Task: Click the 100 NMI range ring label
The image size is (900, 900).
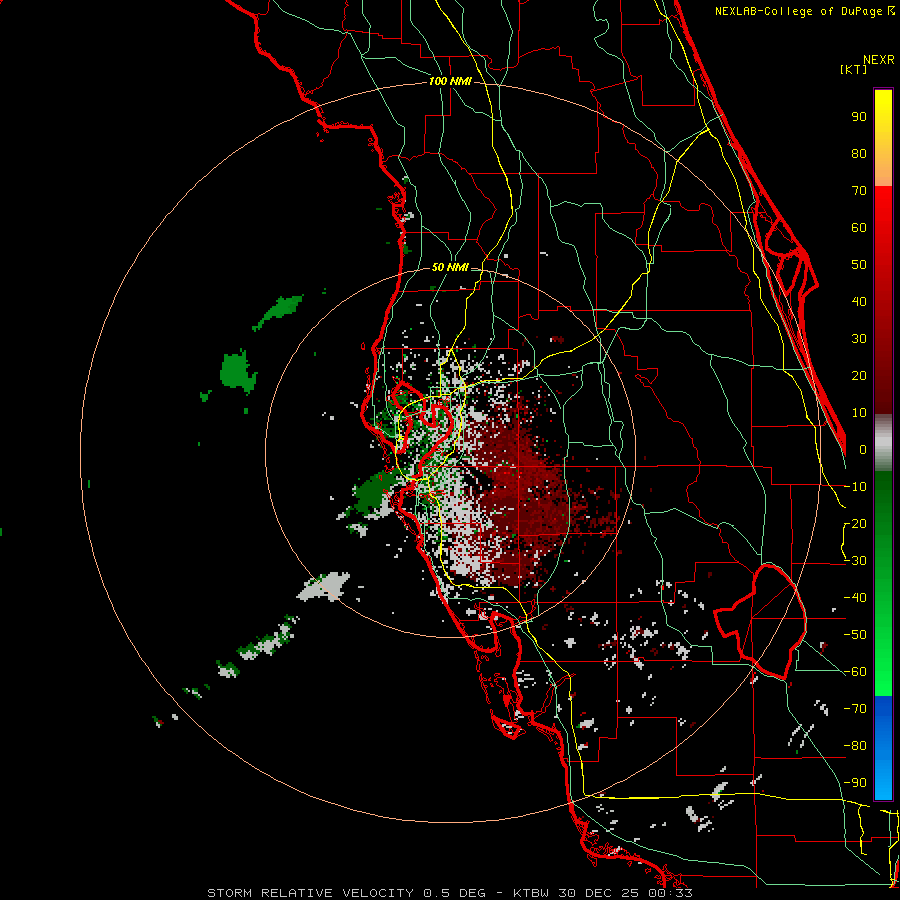Action: 450,81
